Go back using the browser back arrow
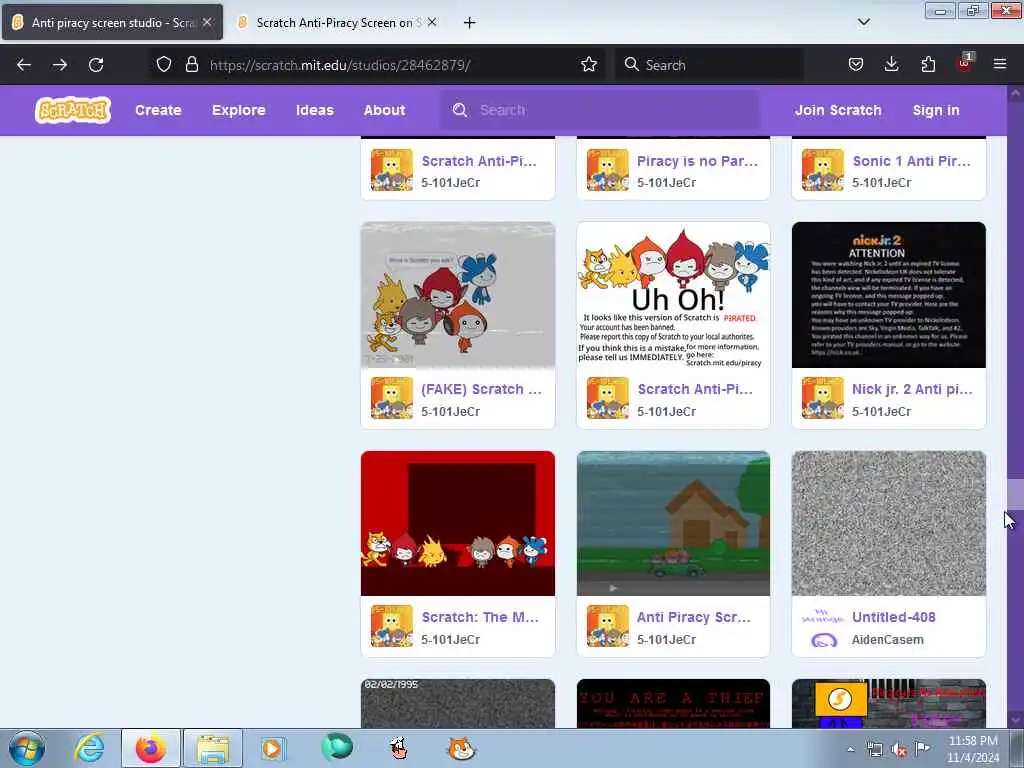The image size is (1024, 768). tap(24, 65)
